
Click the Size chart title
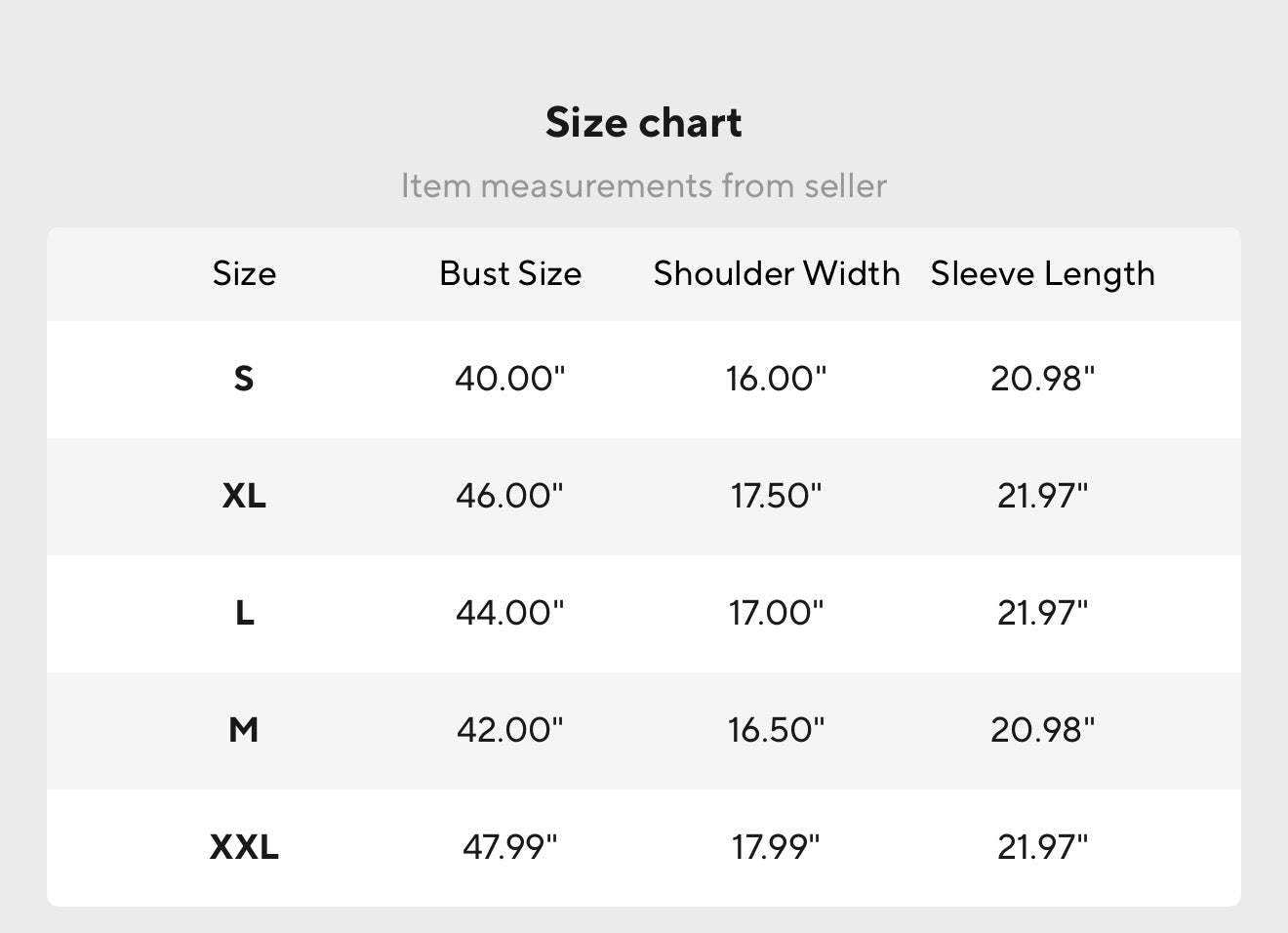point(643,123)
